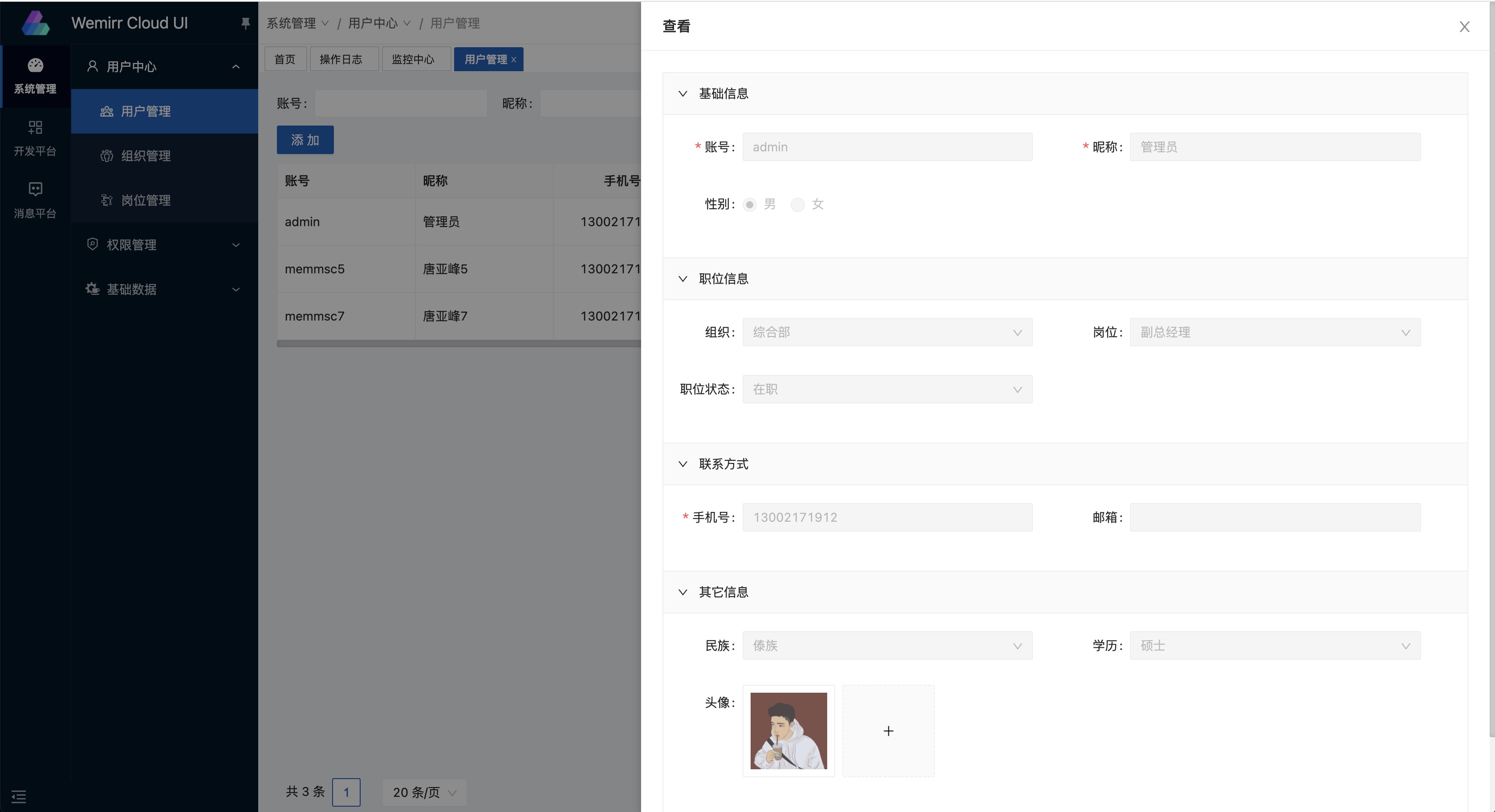Click the horizontal scrollbar below the user table
Screen dimensions: 1495x812
click(x=459, y=344)
